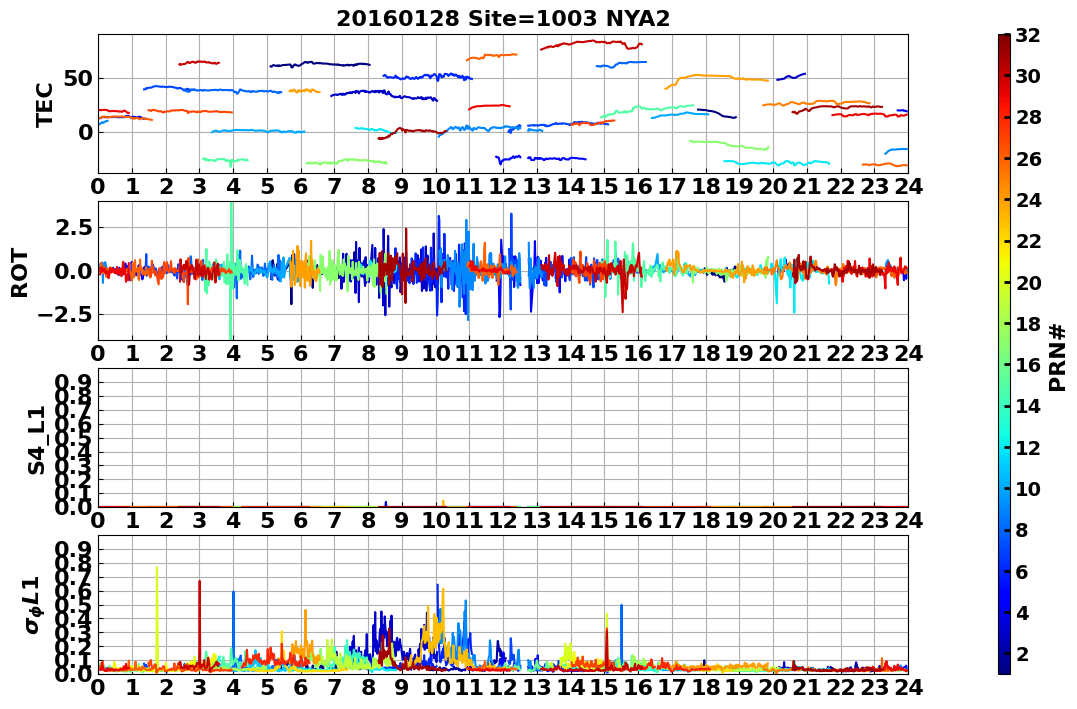
Task: Click colorbar tick label 16
Action: point(1028,365)
